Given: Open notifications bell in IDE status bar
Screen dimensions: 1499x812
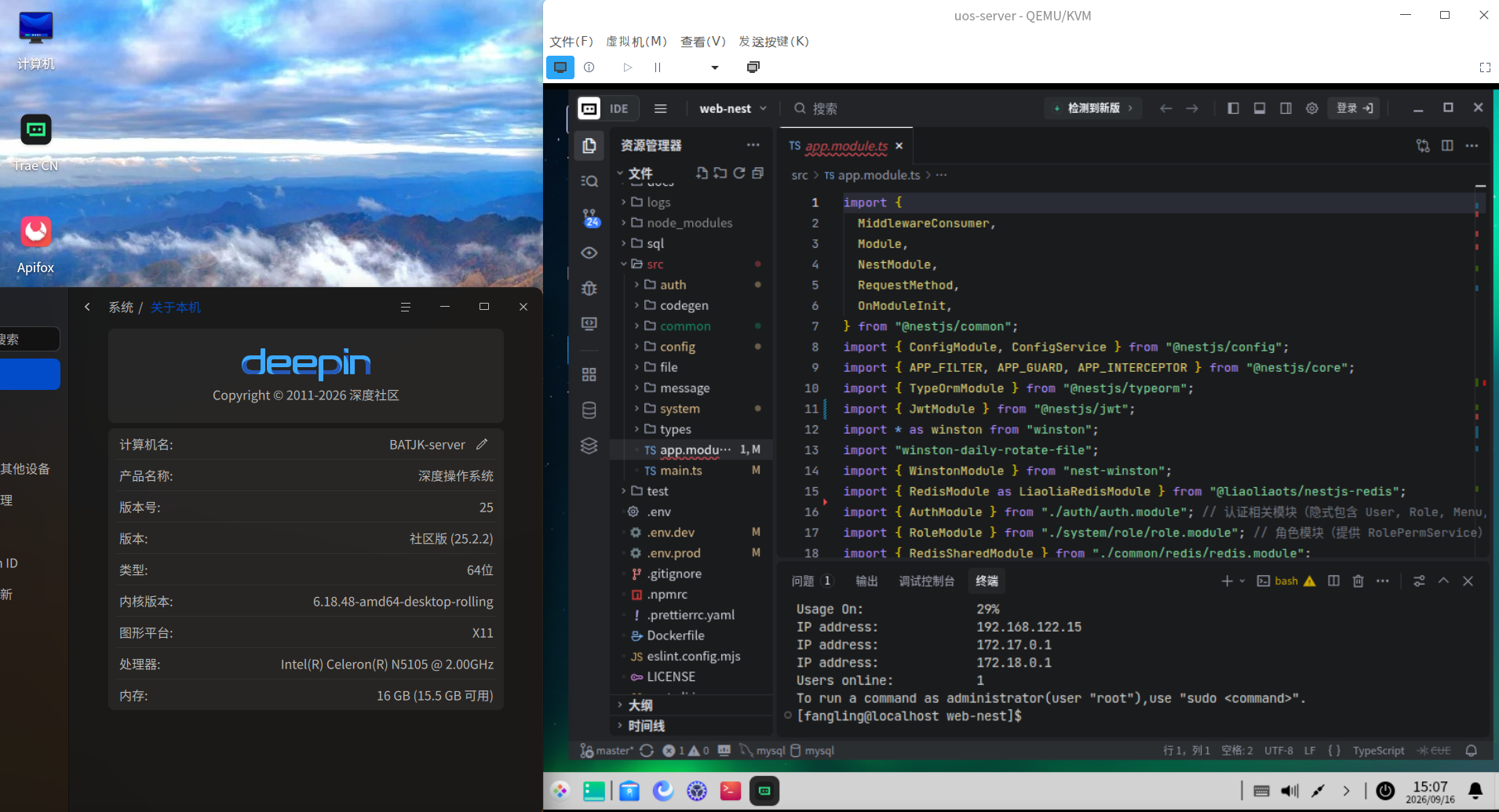Looking at the screenshot, I should (1472, 751).
